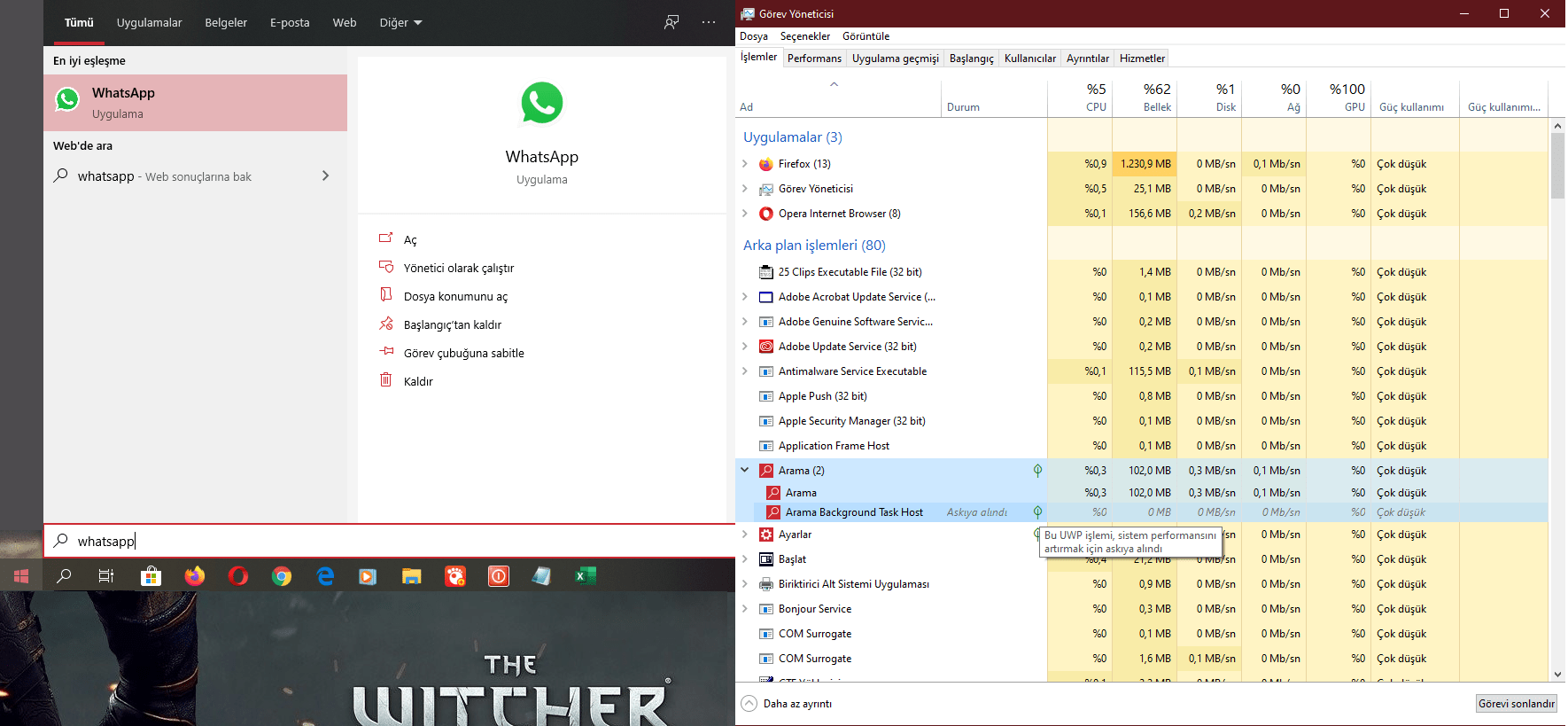The image size is (1568, 726).
Task: Click the leaf suspend icon on Arama (2) row
Action: (x=1037, y=471)
